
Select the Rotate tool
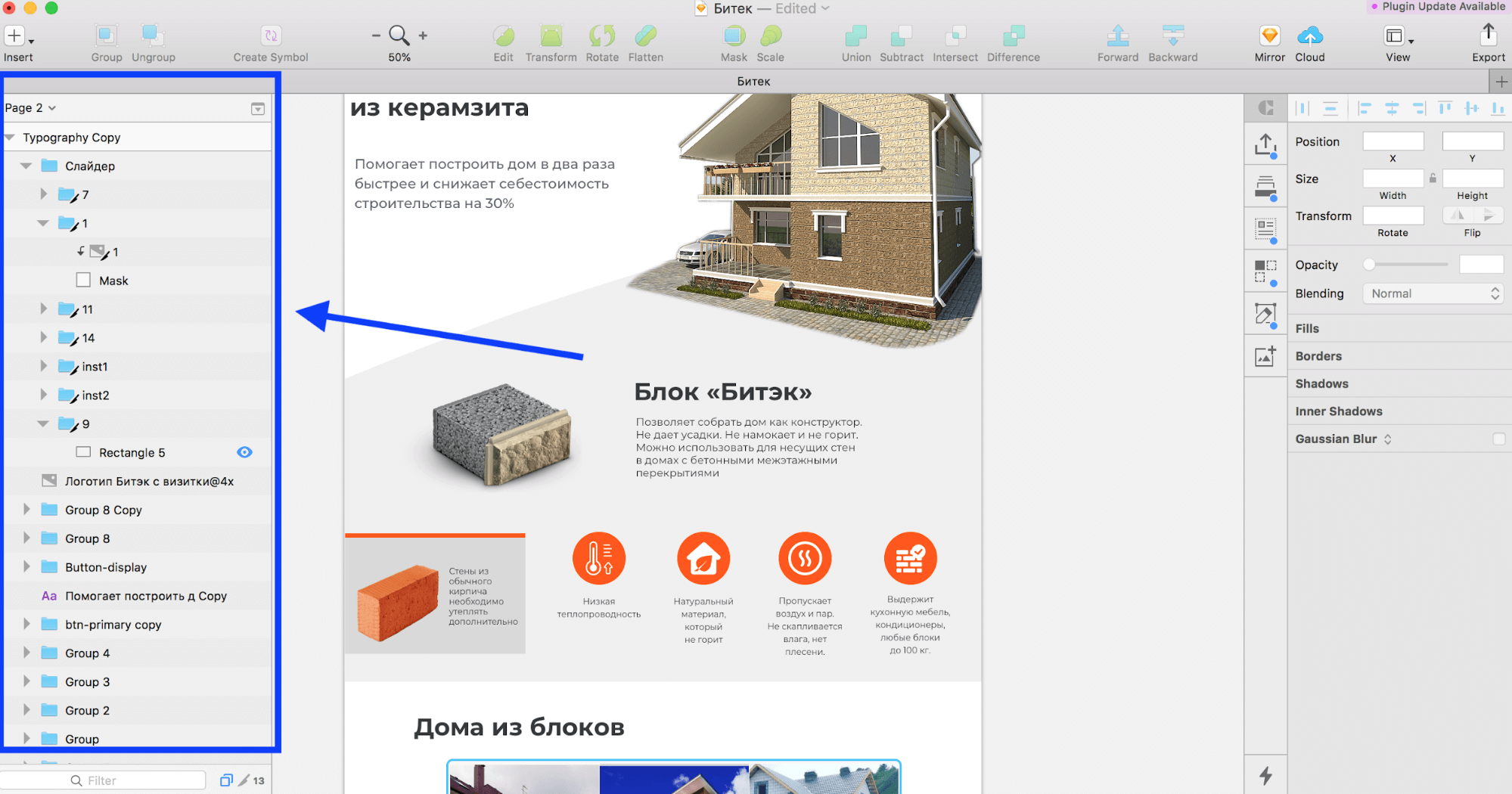(x=602, y=36)
